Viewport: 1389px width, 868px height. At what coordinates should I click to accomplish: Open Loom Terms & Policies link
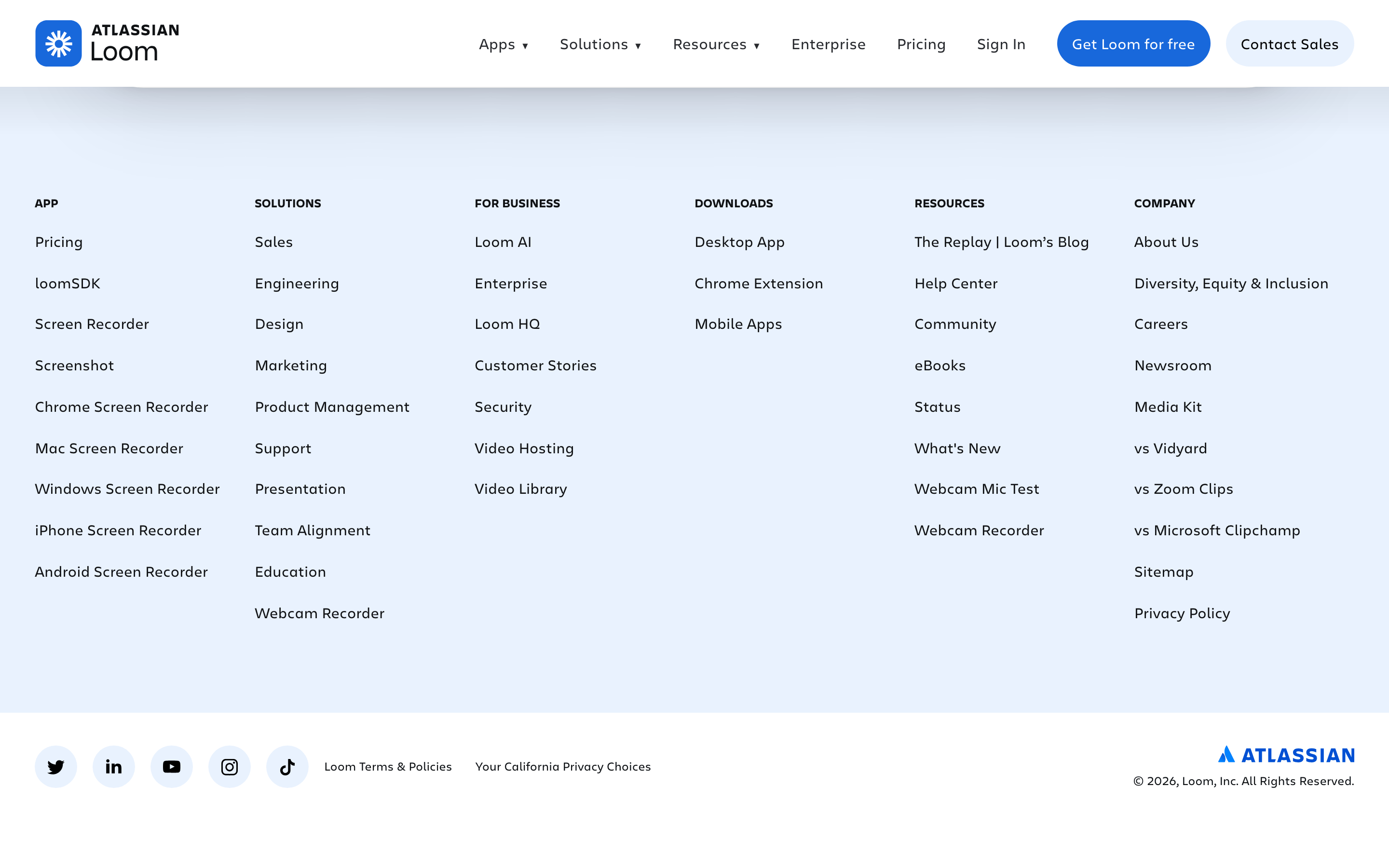(388, 766)
